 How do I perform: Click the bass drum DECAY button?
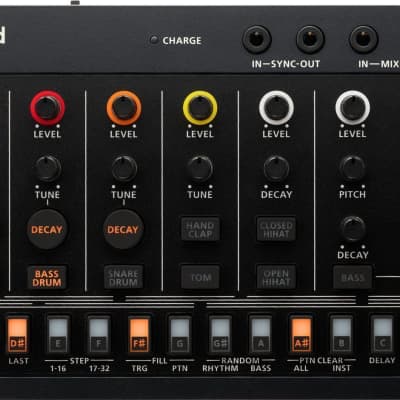pyautogui.click(x=47, y=229)
